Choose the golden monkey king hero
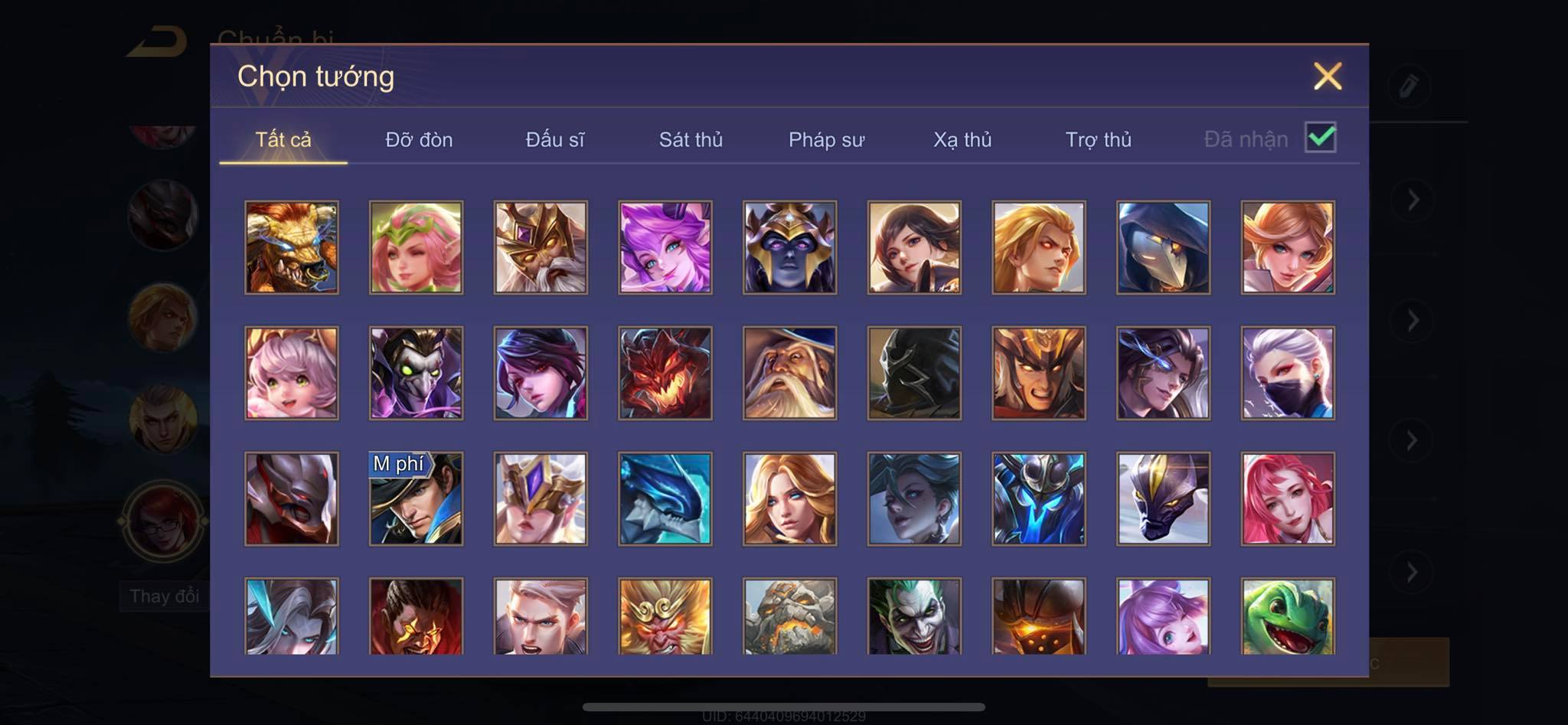1568x725 pixels. tap(665, 616)
